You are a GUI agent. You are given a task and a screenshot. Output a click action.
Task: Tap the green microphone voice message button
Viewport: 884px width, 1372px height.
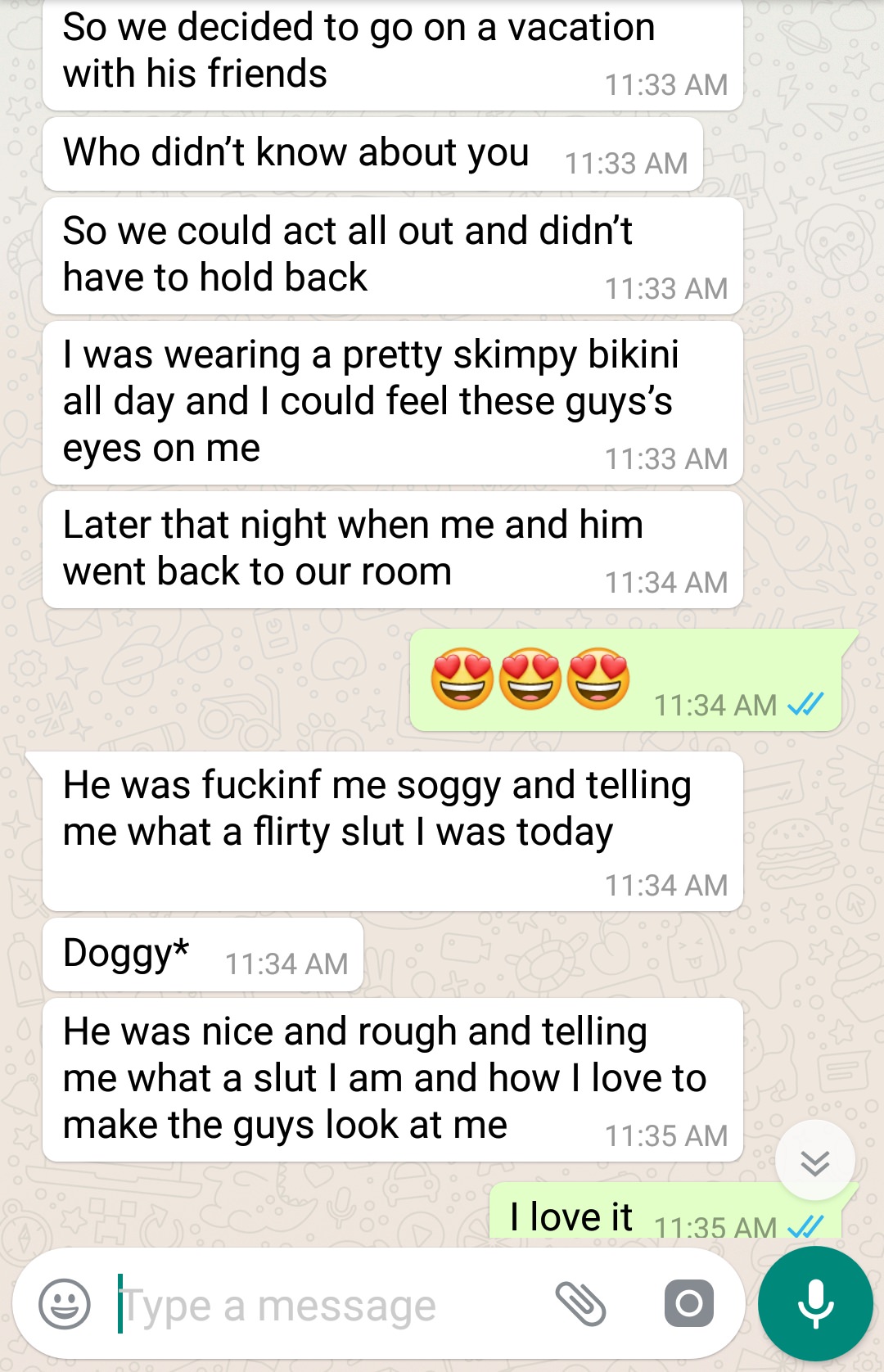pos(815,1304)
